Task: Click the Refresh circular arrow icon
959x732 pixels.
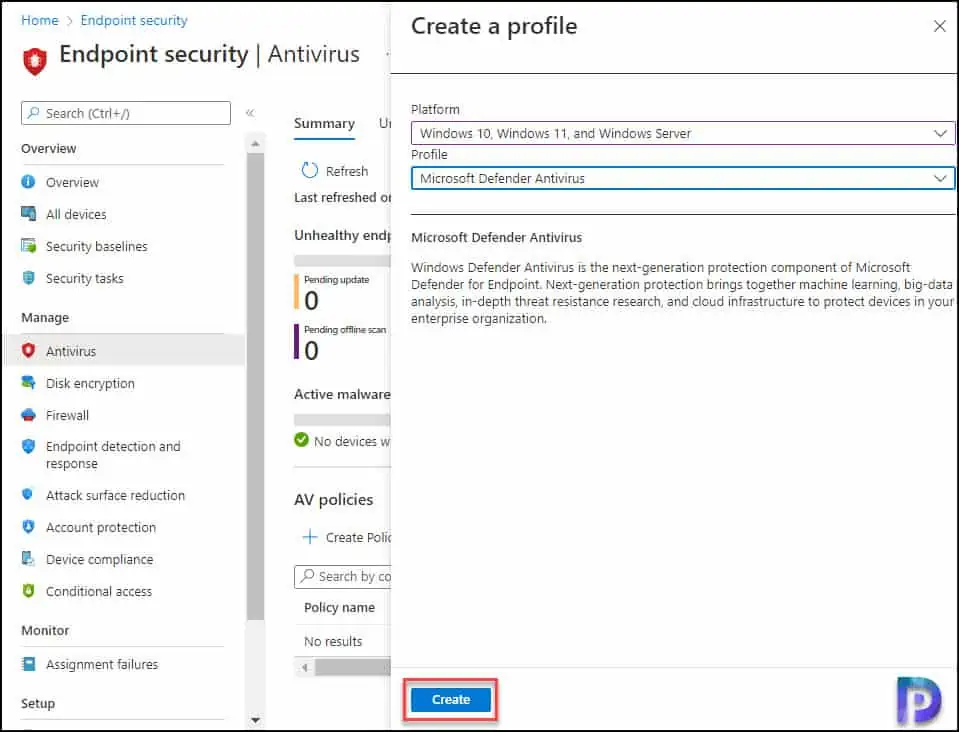Action: (309, 171)
